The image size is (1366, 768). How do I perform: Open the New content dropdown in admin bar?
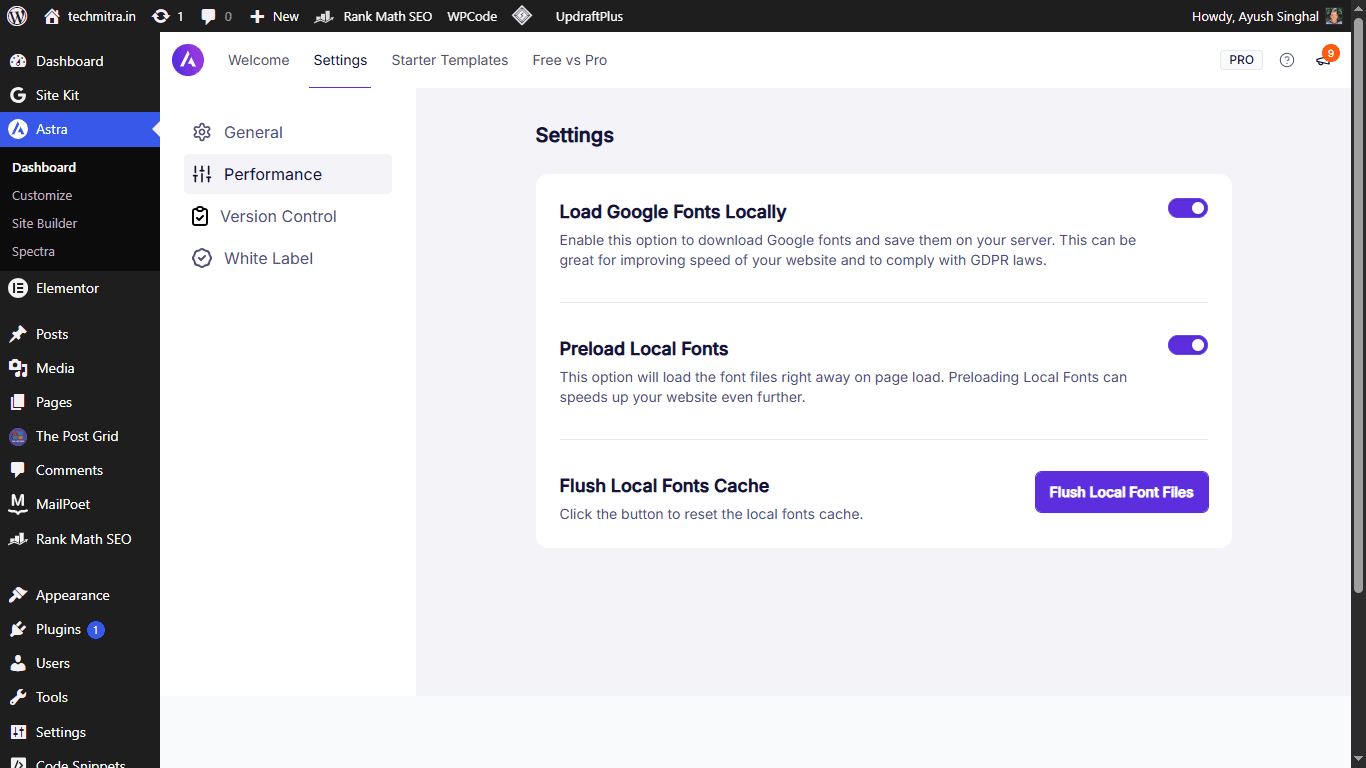tap(273, 15)
